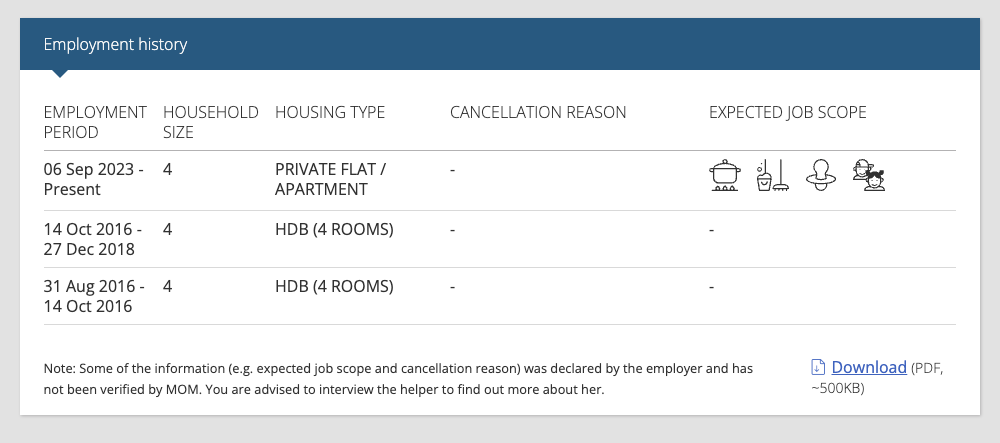1000x443 pixels.
Task: Click the cooking pot job scope icon
Action: click(725, 175)
